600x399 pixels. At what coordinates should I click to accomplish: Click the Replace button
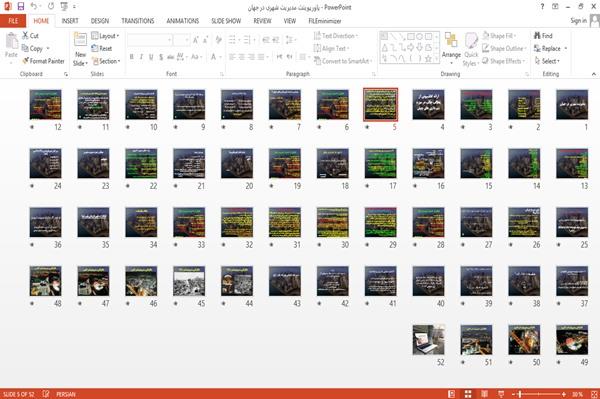(550, 48)
